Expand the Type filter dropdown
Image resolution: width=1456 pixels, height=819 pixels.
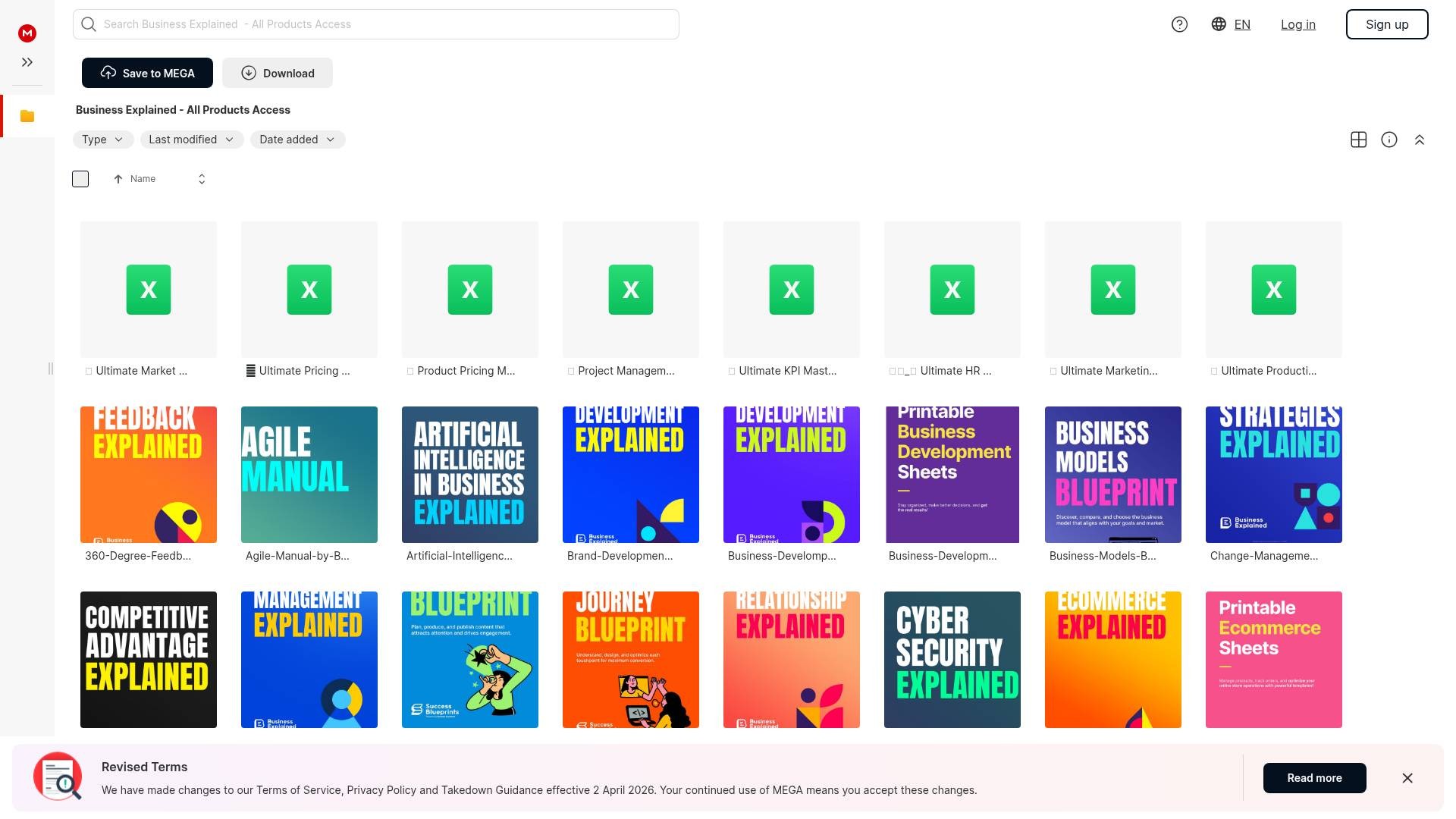[102, 140]
